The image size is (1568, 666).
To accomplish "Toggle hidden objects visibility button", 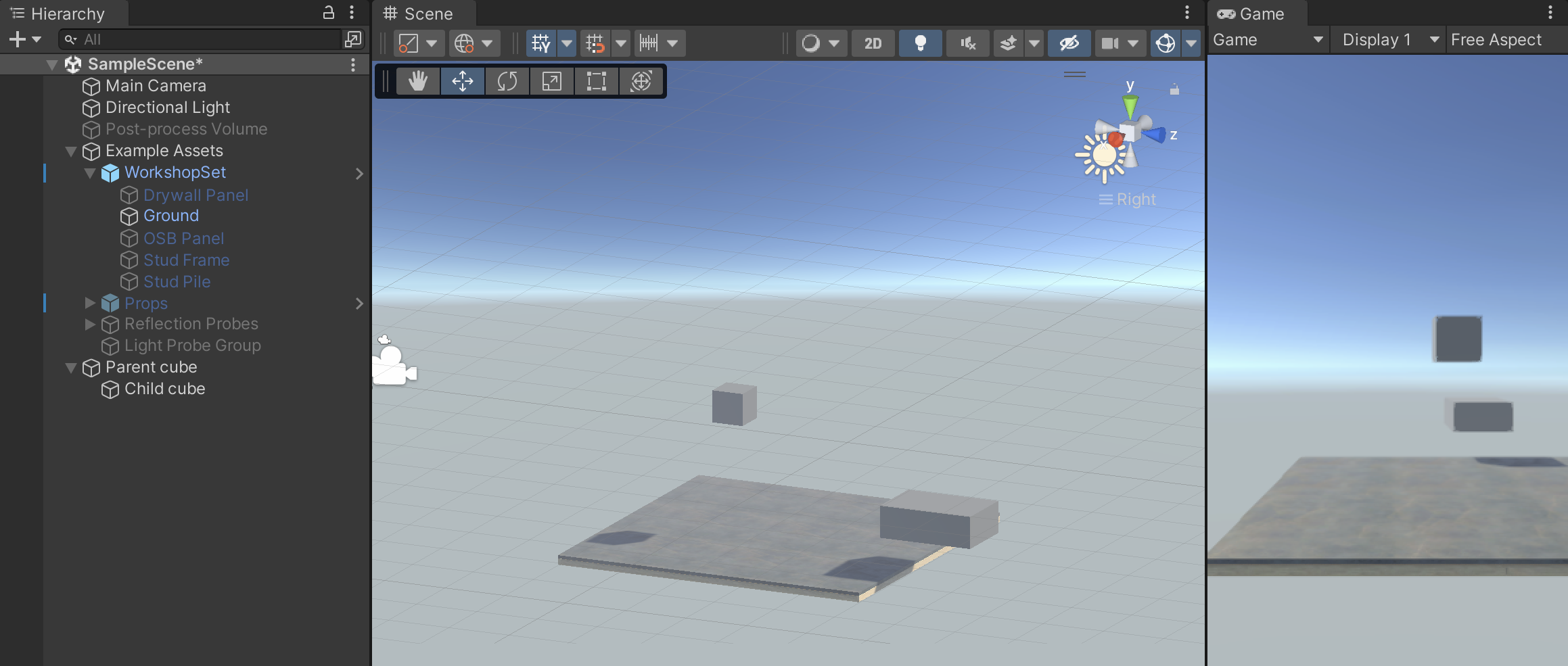I will tap(1069, 43).
